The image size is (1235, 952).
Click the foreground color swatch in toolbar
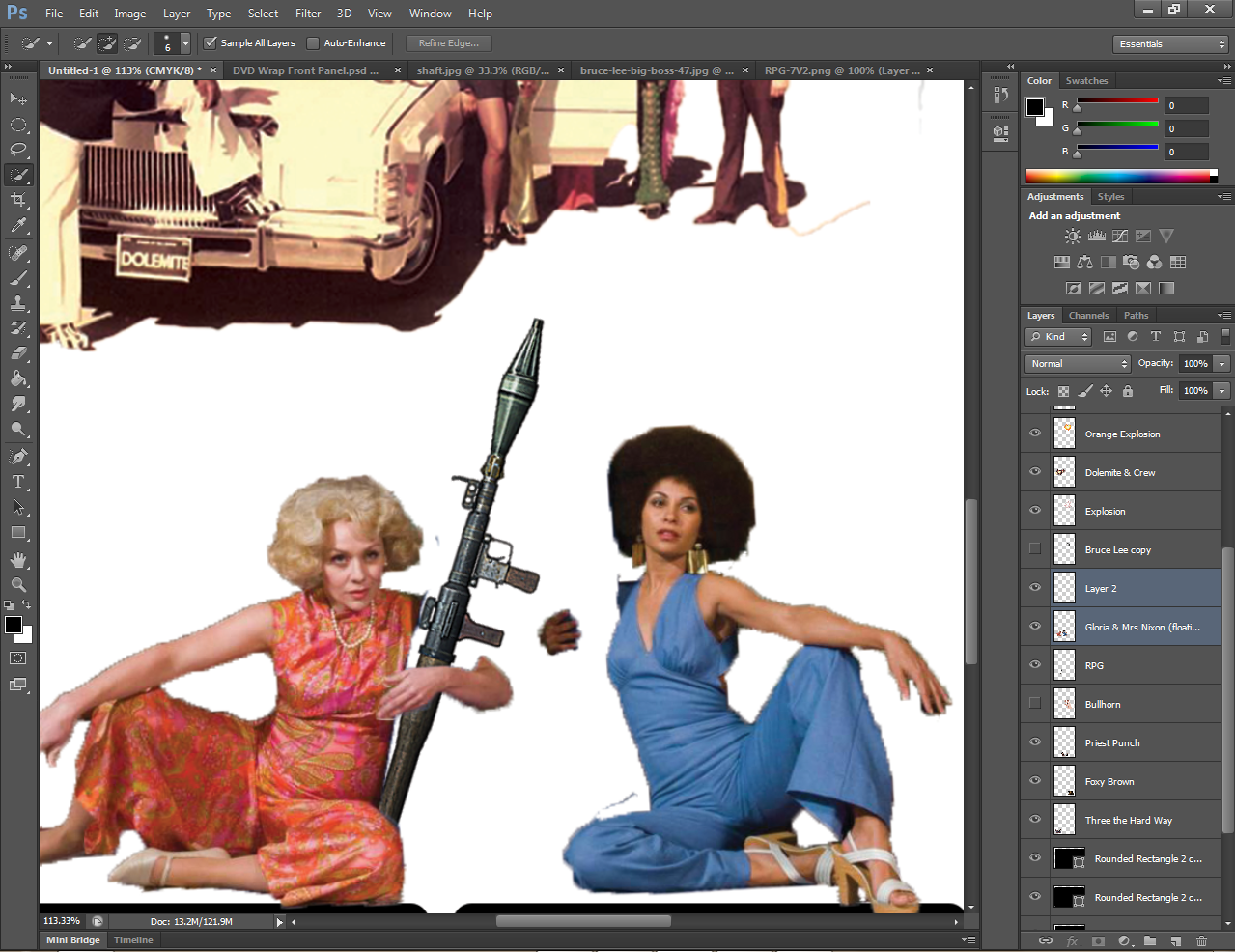(x=14, y=625)
